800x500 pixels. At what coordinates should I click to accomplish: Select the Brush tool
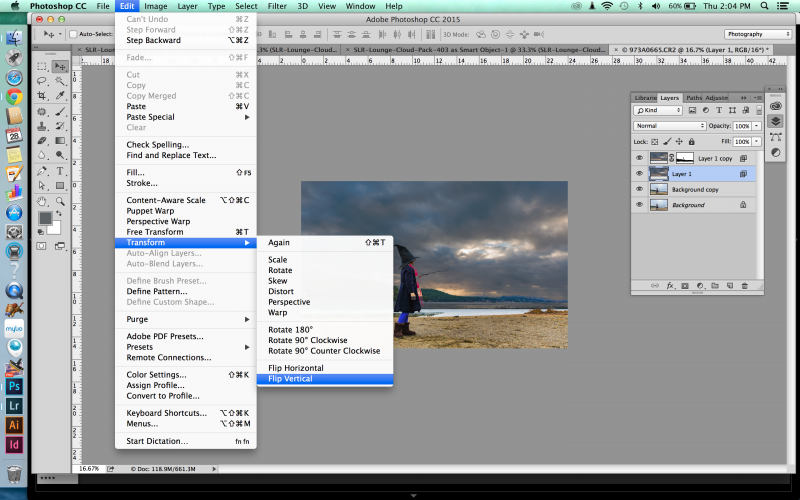[x=60, y=111]
